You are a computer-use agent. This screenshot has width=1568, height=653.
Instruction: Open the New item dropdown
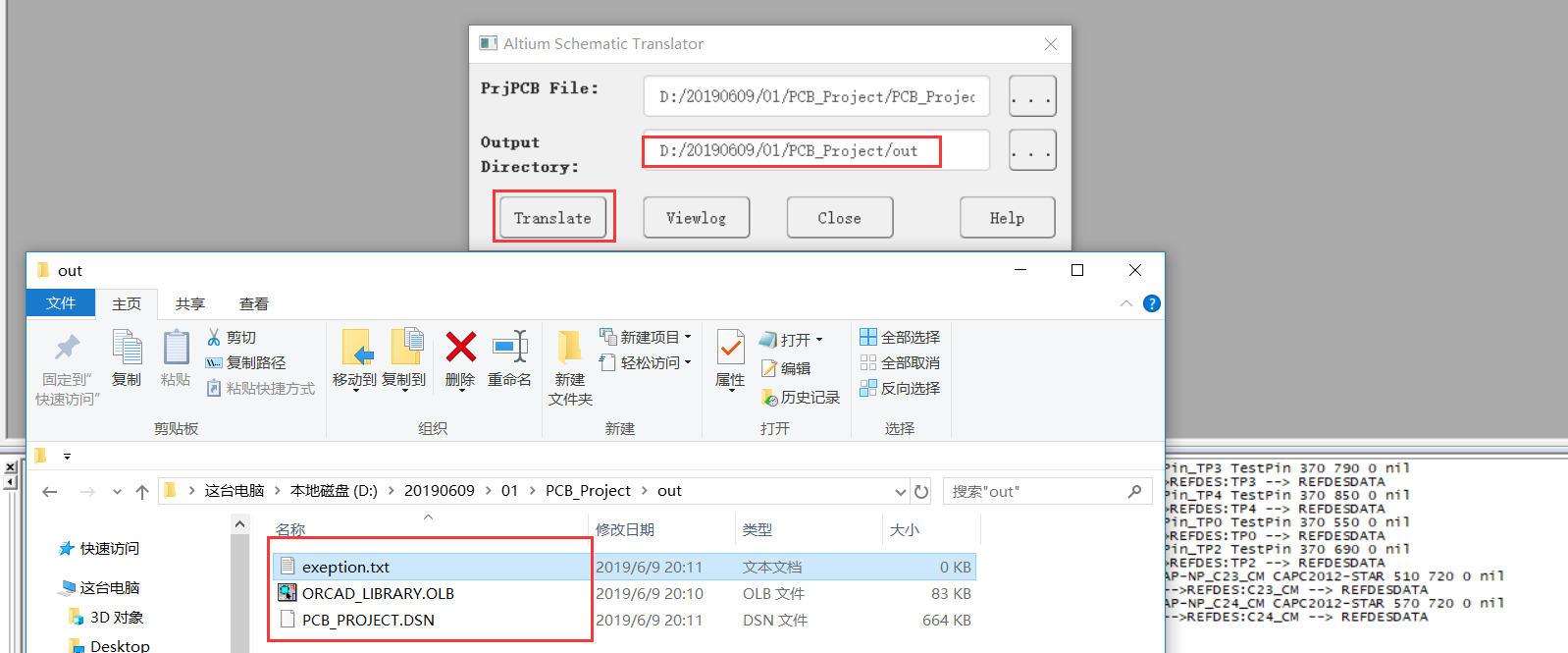646,337
